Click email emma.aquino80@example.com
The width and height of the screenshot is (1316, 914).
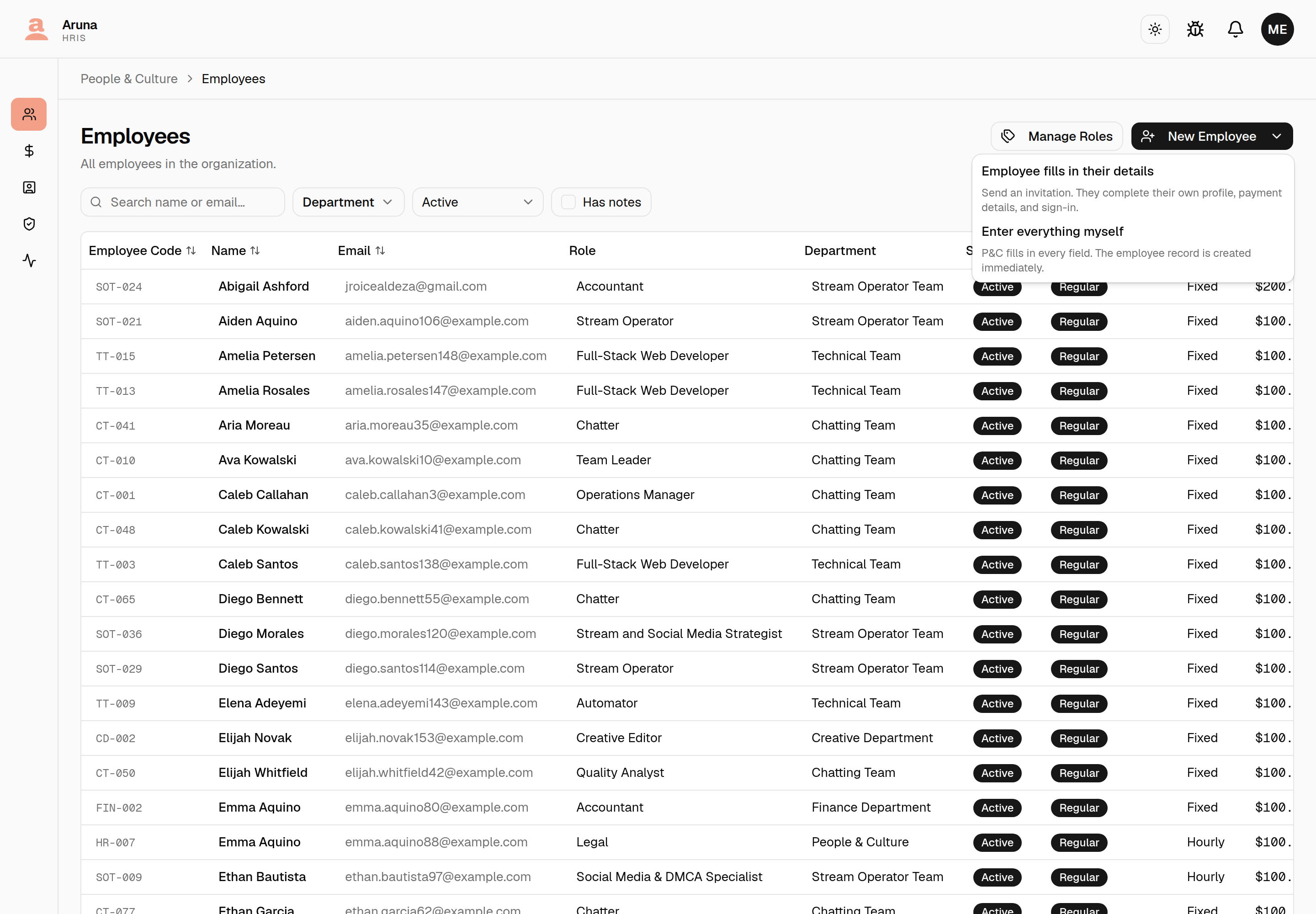click(436, 808)
